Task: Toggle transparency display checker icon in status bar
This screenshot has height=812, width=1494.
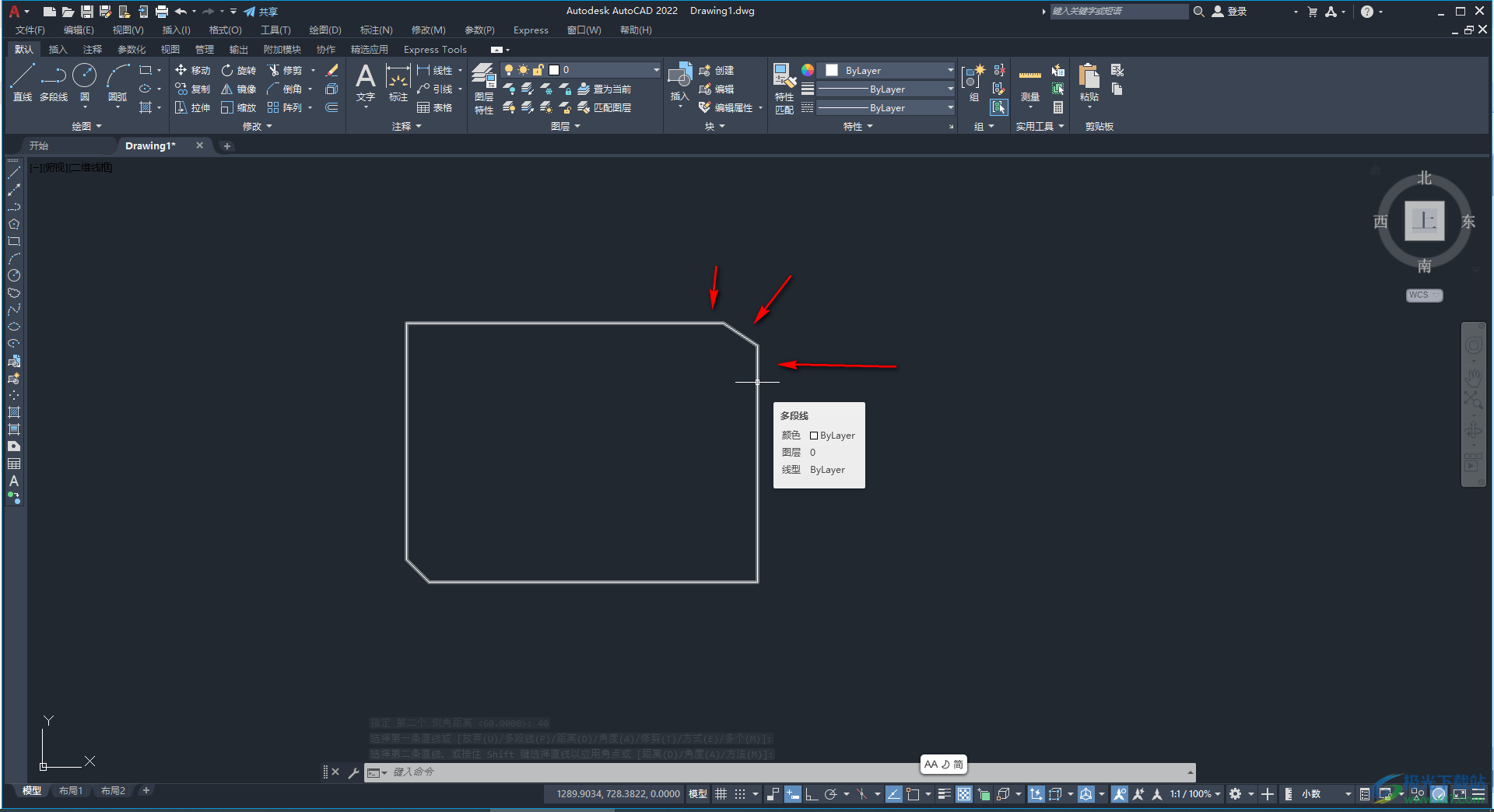Action: [x=964, y=794]
